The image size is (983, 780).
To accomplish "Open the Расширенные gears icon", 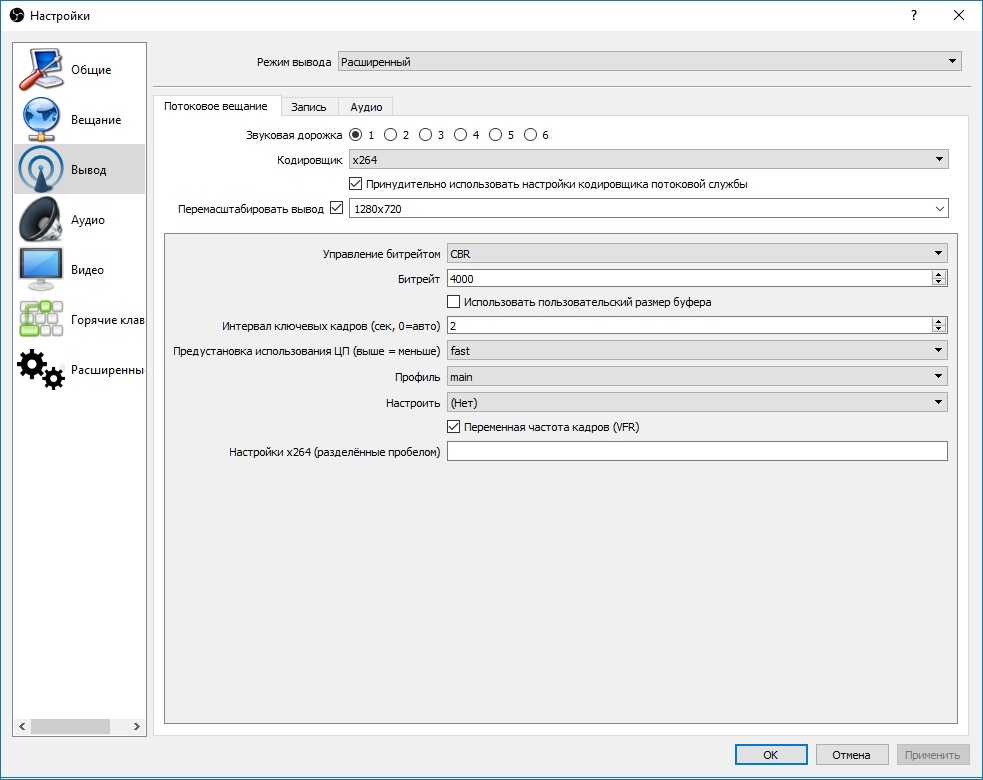I will (41, 369).
